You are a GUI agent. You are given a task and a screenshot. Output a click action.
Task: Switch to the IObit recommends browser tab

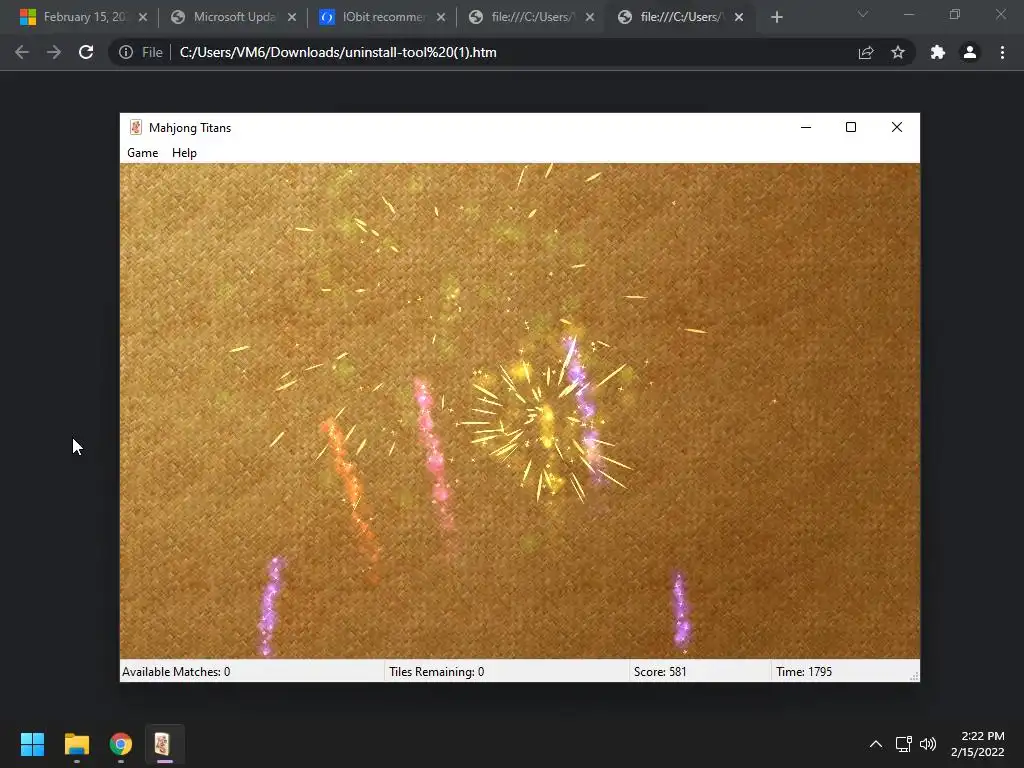click(x=383, y=17)
